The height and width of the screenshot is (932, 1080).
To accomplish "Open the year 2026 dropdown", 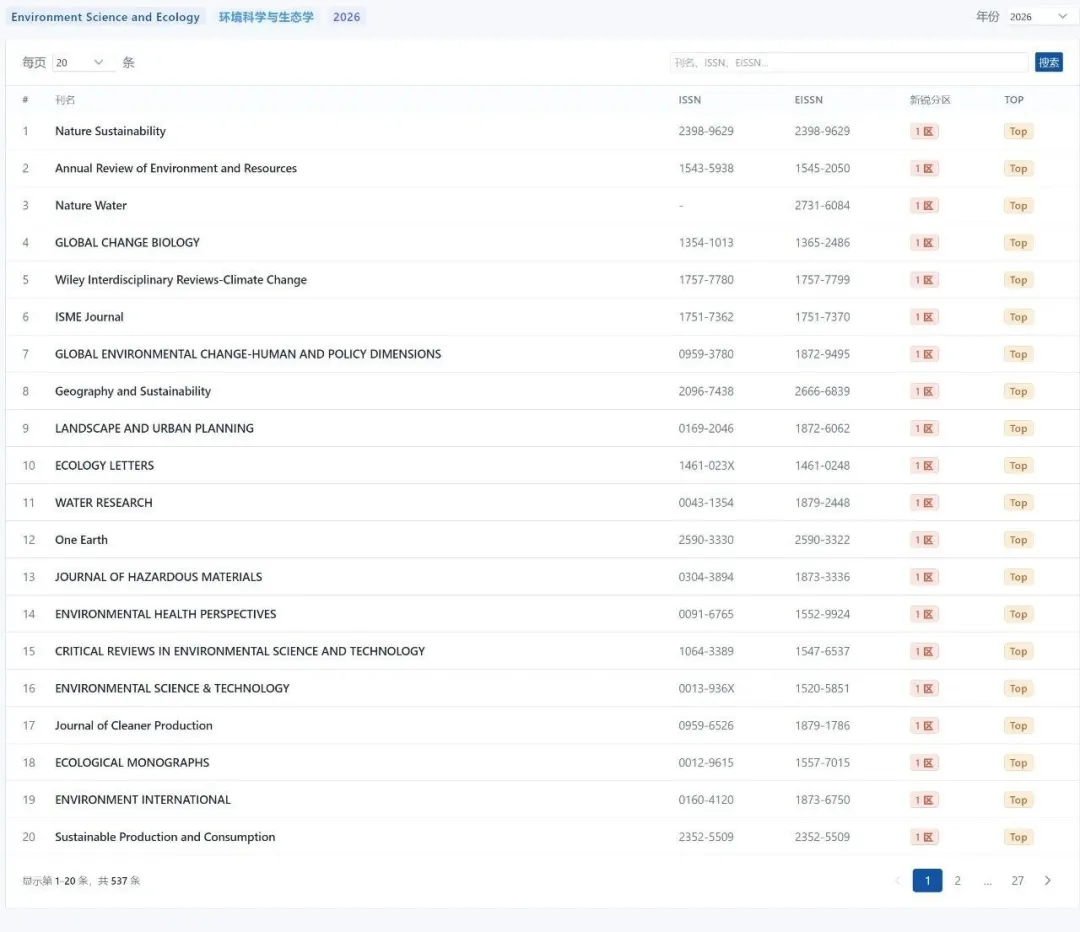I will tap(1038, 17).
